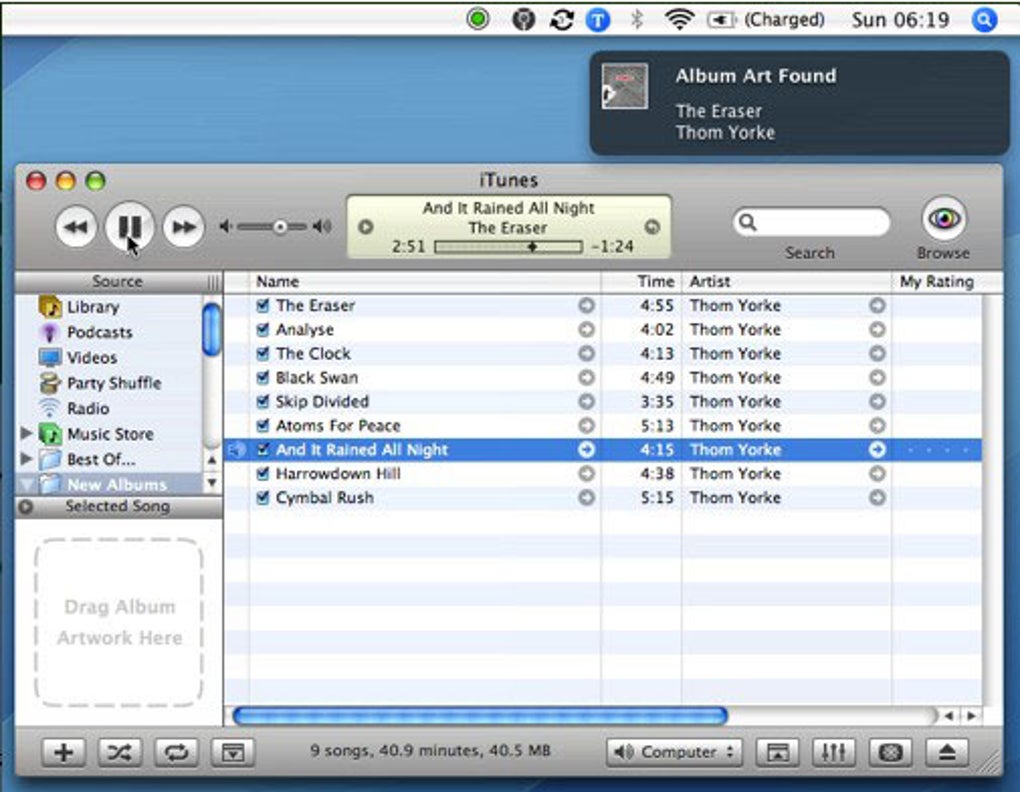1020x792 pixels.
Task: Click Source list scrollbar down arrow
Action: 212,483
